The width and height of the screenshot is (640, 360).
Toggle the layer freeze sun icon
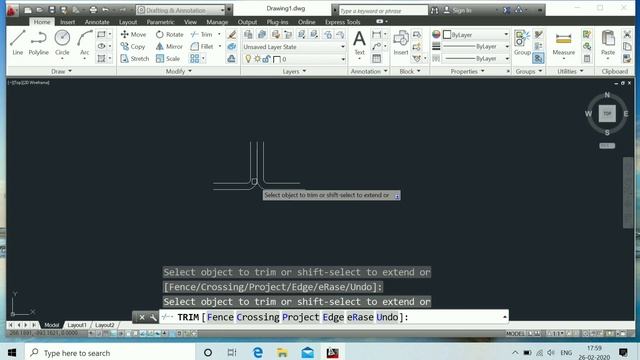(x=257, y=59)
